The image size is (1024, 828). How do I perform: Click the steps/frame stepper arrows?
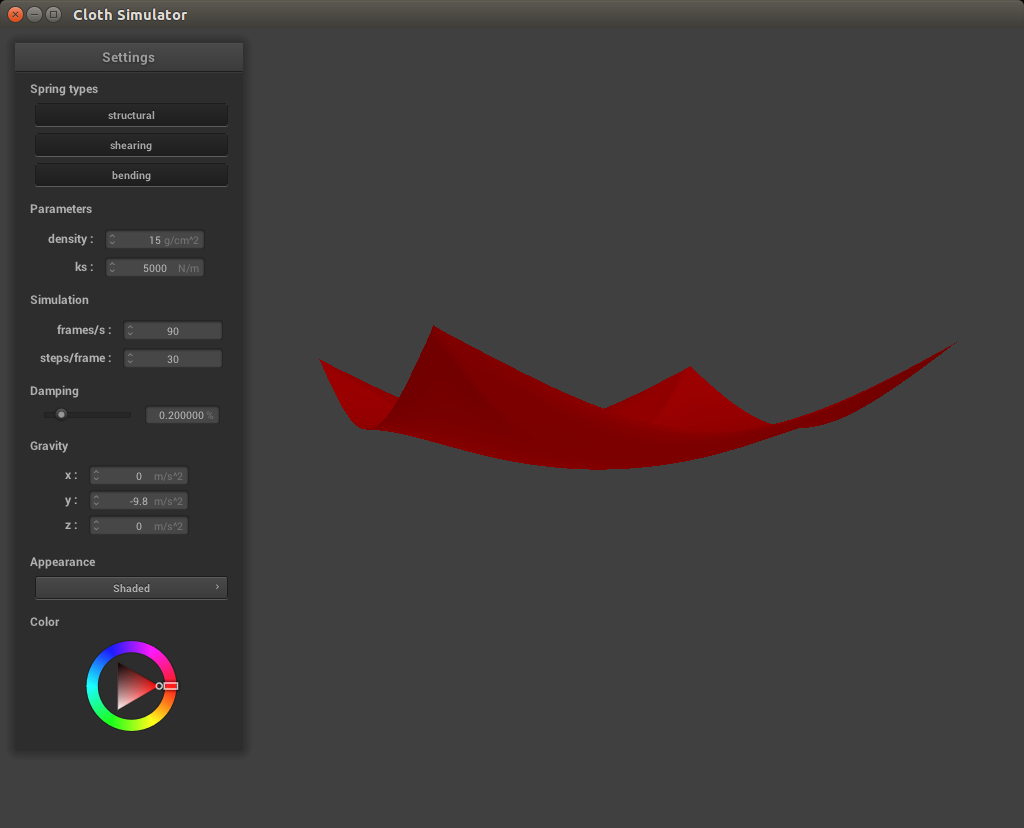click(x=130, y=359)
